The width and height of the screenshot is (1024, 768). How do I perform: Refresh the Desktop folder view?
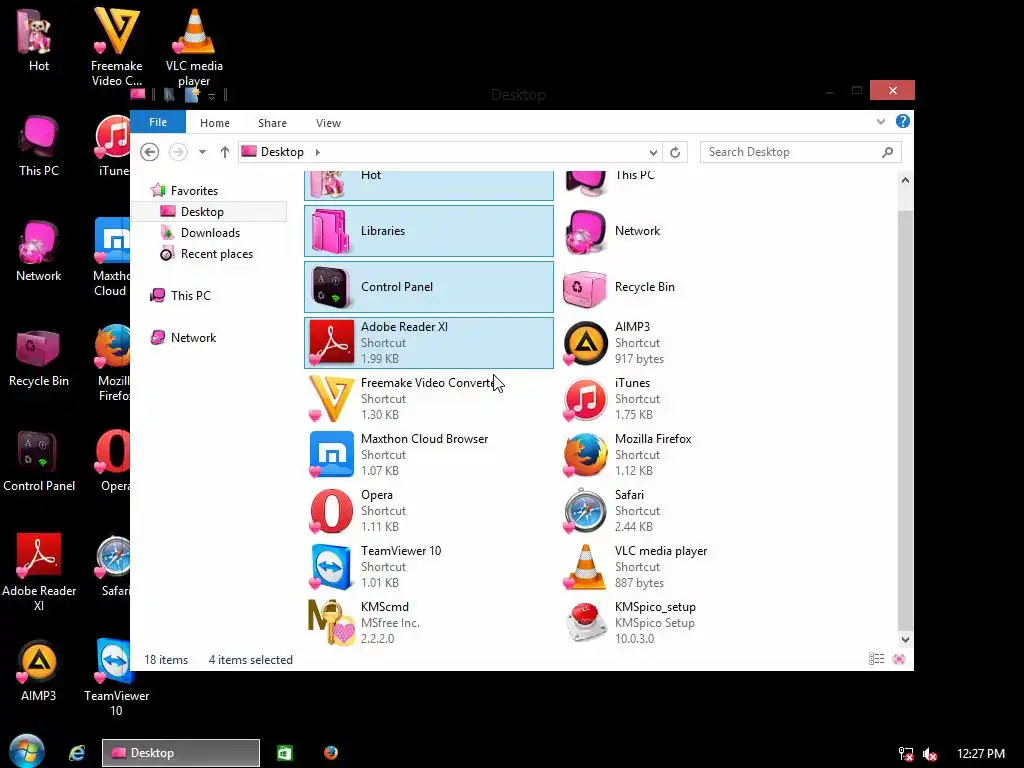tap(675, 153)
